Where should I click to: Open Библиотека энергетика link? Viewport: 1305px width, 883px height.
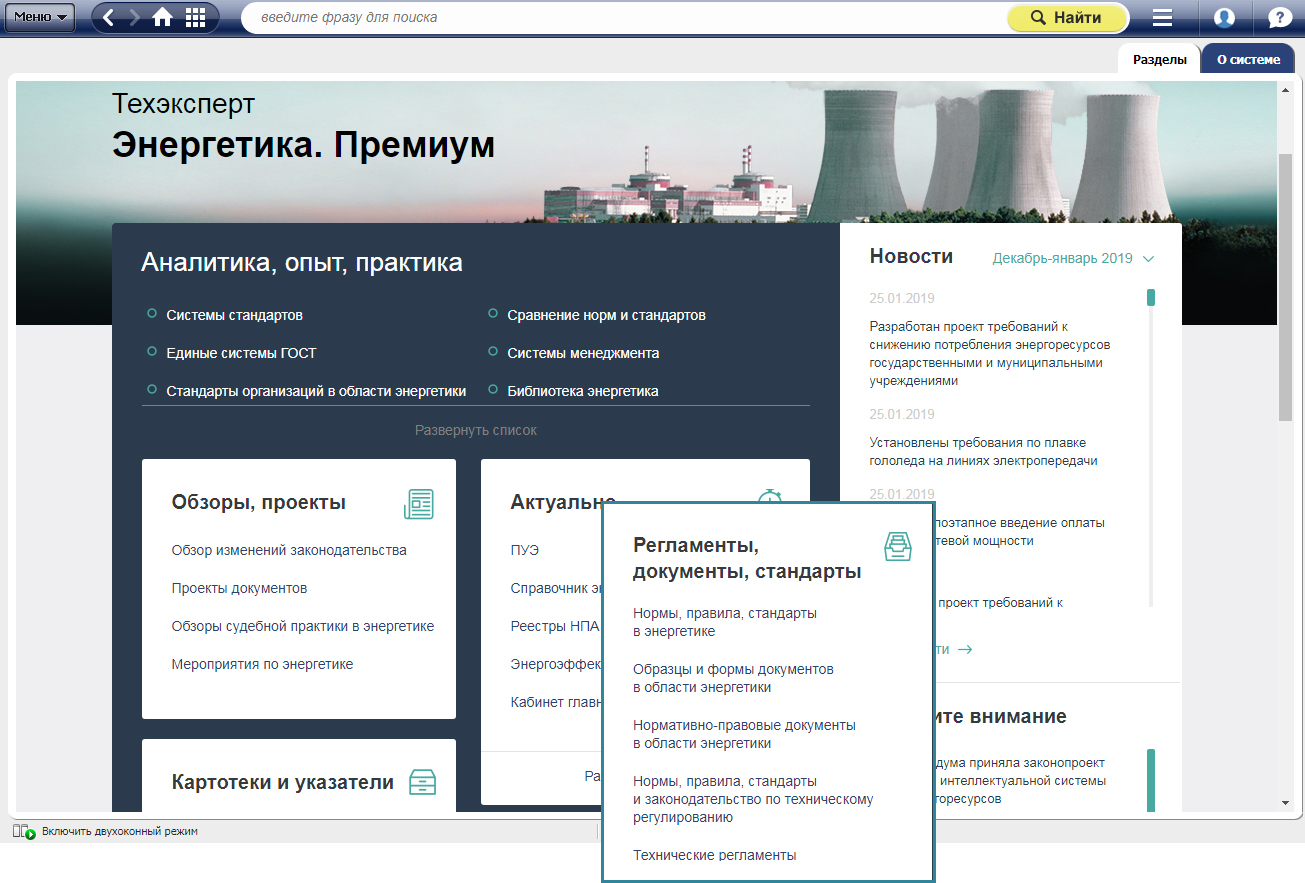(x=582, y=391)
